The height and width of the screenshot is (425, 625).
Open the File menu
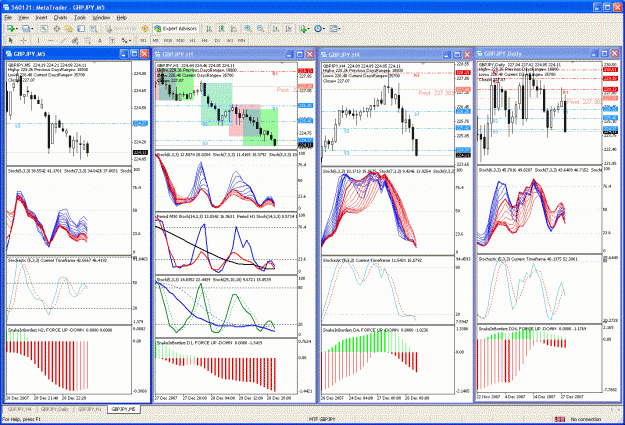pos(8,18)
